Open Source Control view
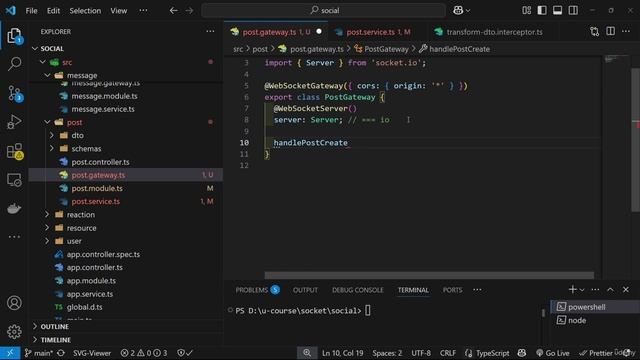Image resolution: width=640 pixels, height=360 pixels. point(14,93)
